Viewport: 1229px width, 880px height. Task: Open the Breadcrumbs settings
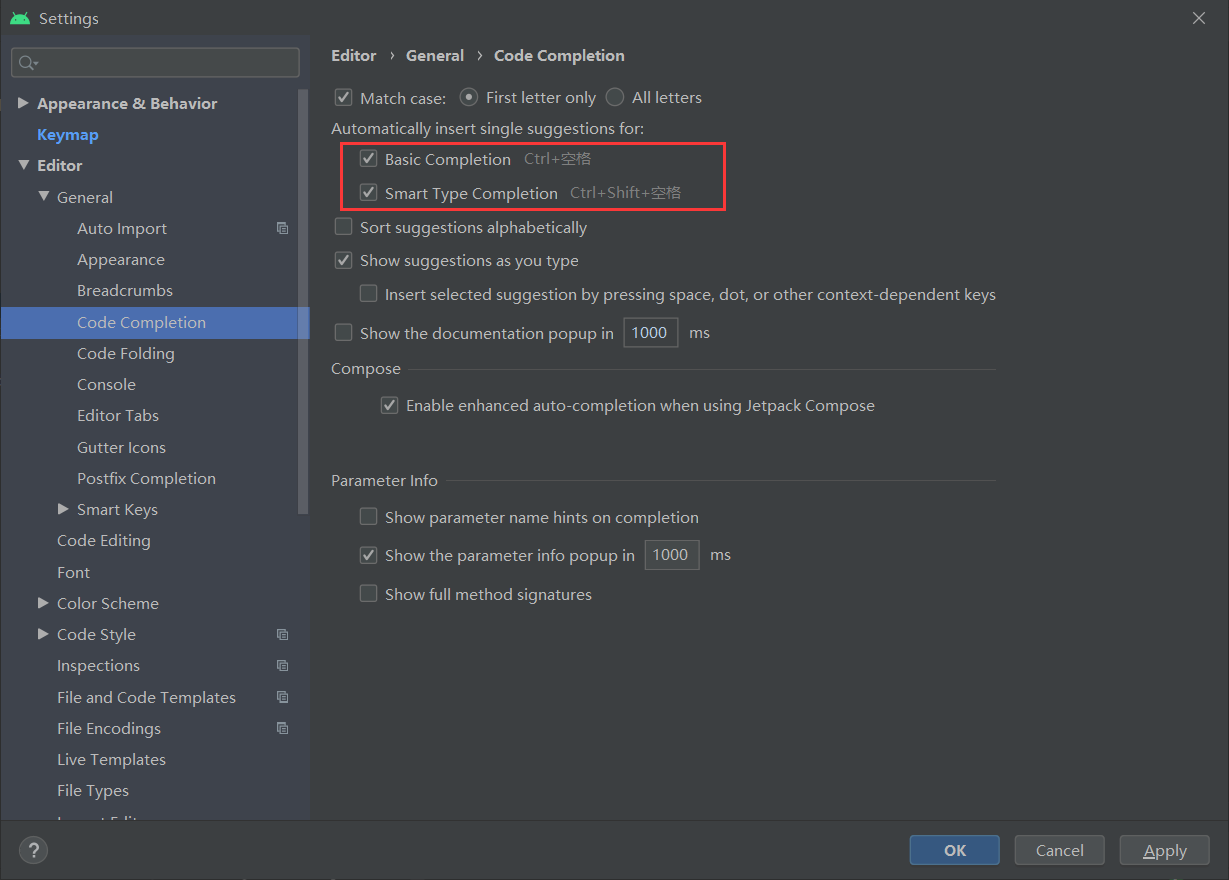125,290
